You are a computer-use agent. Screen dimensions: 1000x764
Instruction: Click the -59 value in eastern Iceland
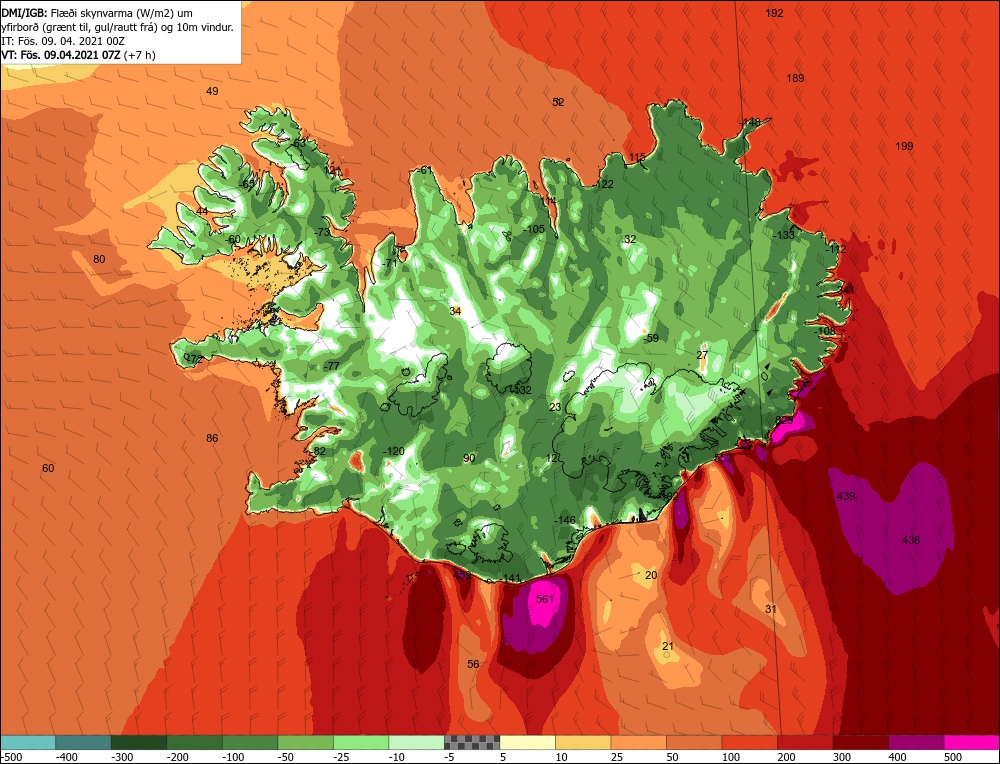[x=651, y=338]
